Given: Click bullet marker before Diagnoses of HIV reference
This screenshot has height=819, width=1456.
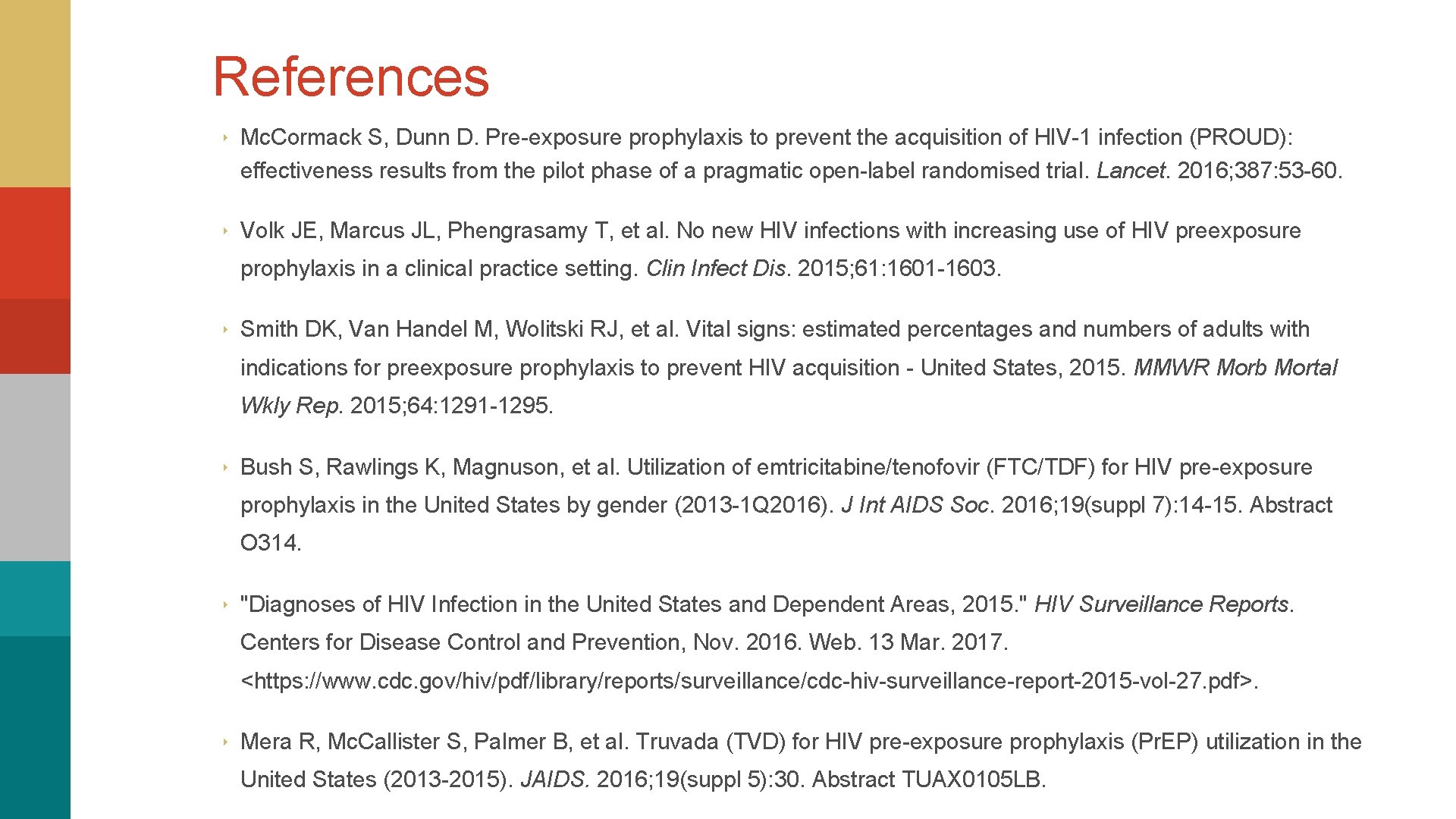Looking at the screenshot, I should point(225,605).
